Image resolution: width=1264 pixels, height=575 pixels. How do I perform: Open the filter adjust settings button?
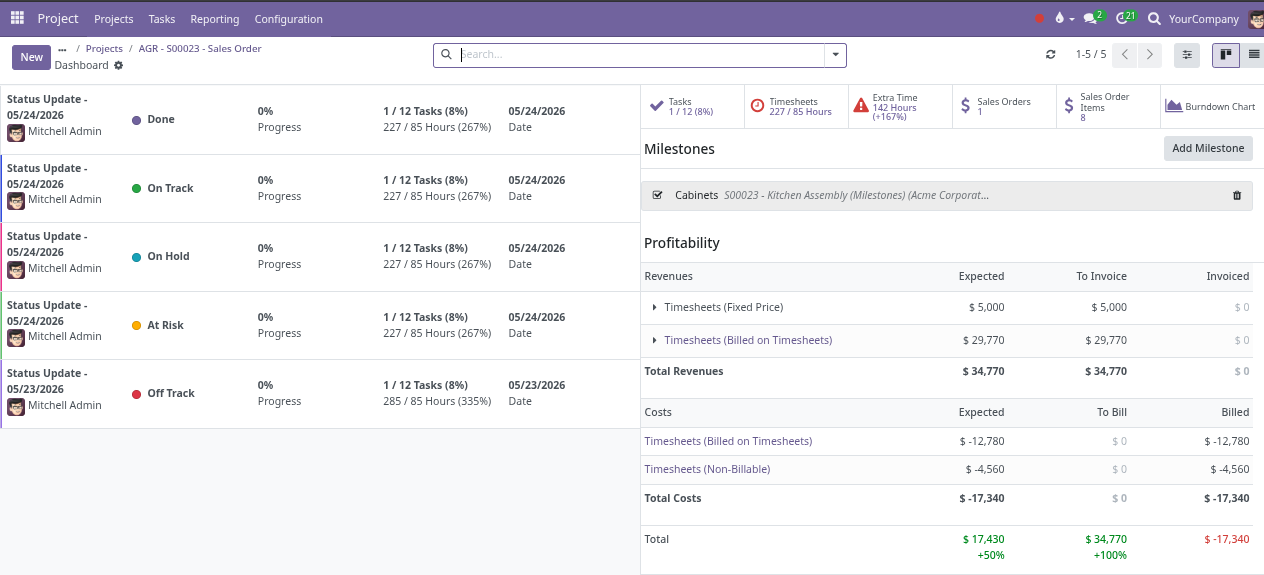click(1187, 55)
